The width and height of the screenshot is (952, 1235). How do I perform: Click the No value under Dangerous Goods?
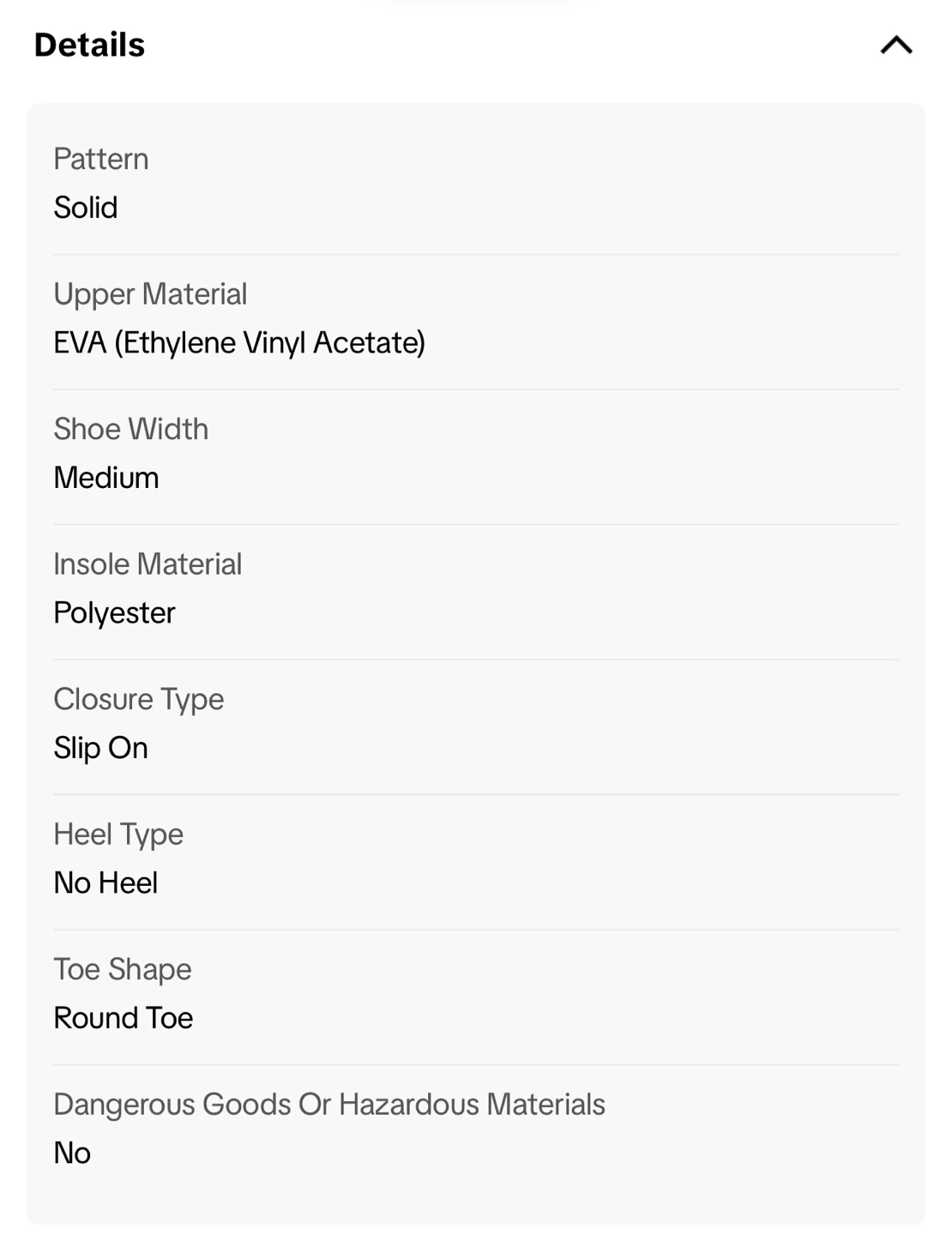72,1153
